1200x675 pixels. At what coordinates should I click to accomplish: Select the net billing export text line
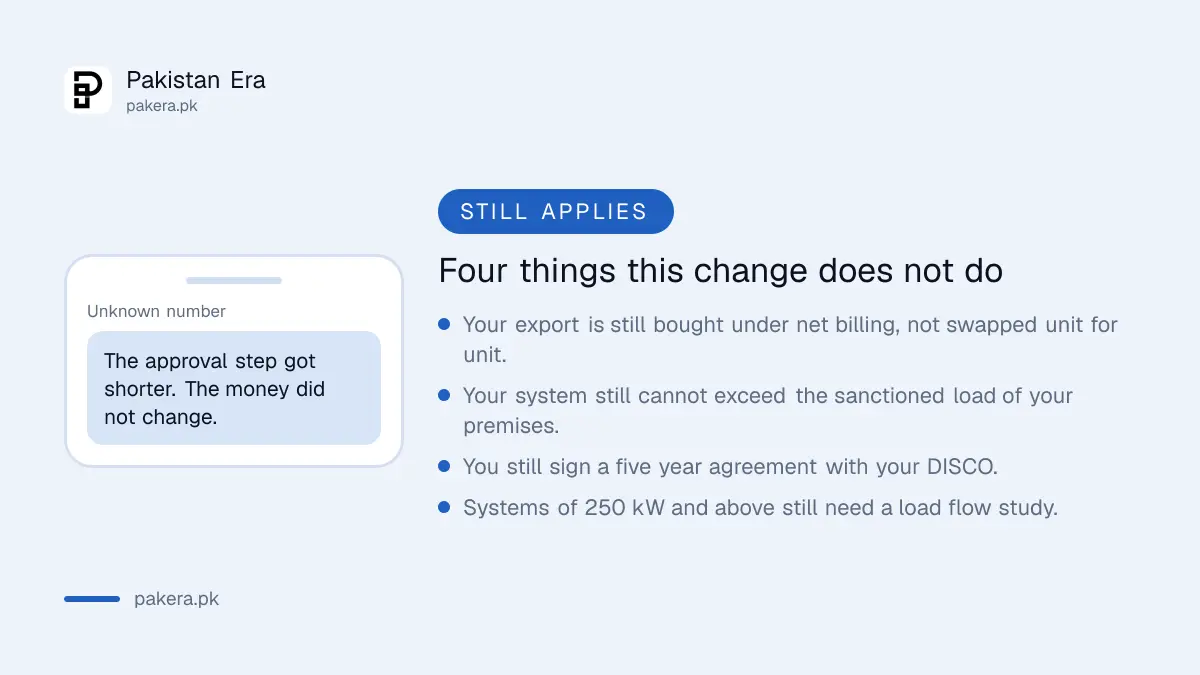(790, 339)
